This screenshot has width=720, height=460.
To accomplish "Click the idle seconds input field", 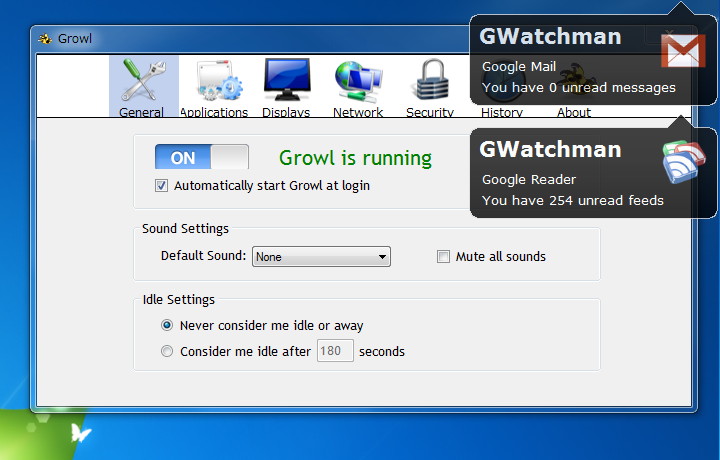I will point(335,351).
